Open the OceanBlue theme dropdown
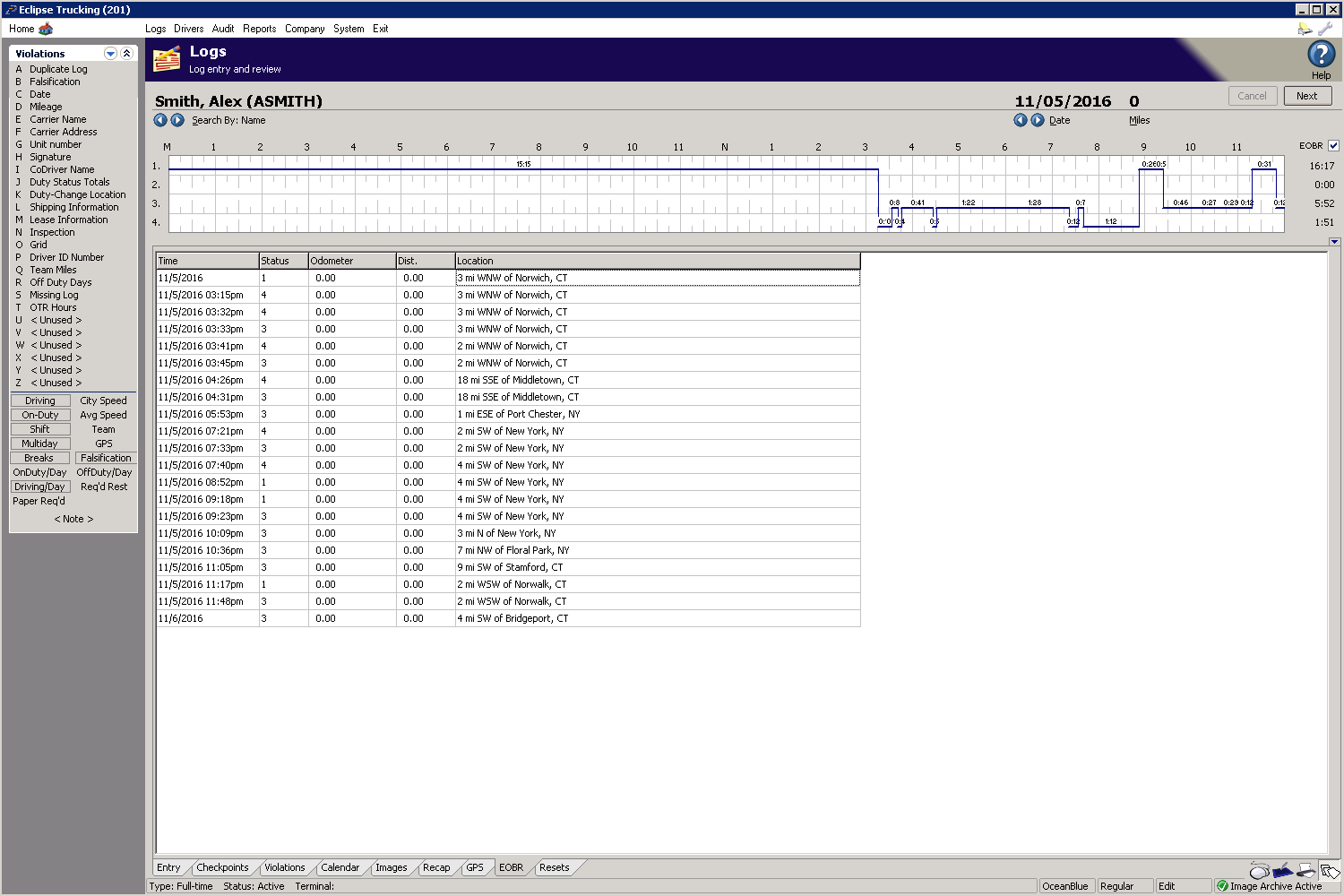The image size is (1344, 896). pyautogui.click(x=1066, y=885)
